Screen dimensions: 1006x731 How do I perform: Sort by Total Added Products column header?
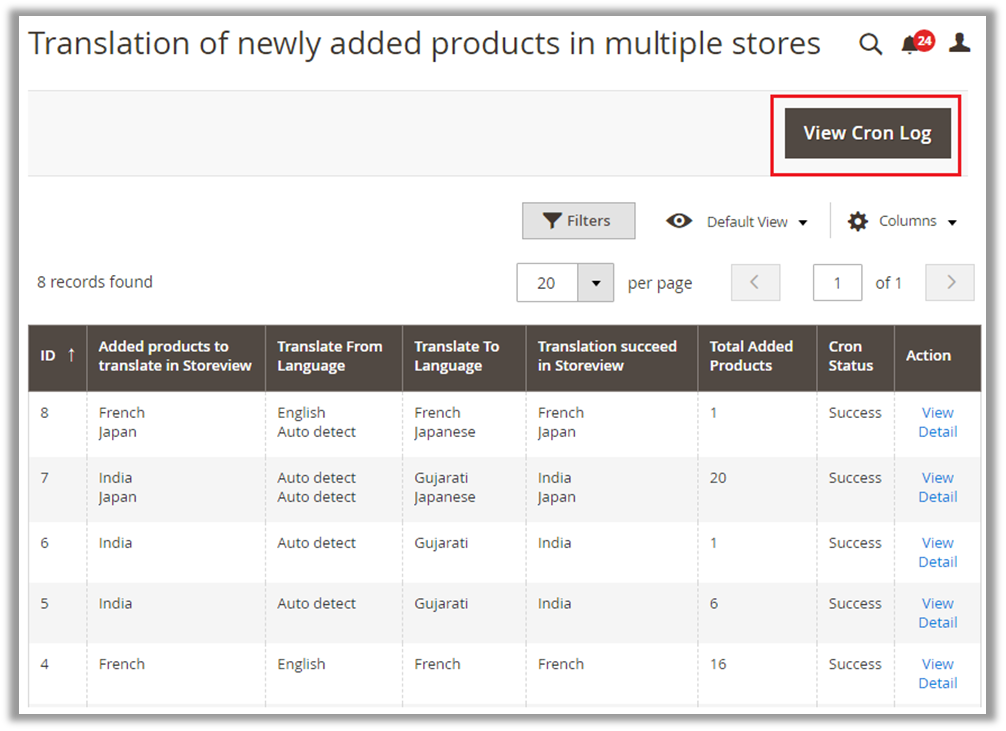click(751, 356)
